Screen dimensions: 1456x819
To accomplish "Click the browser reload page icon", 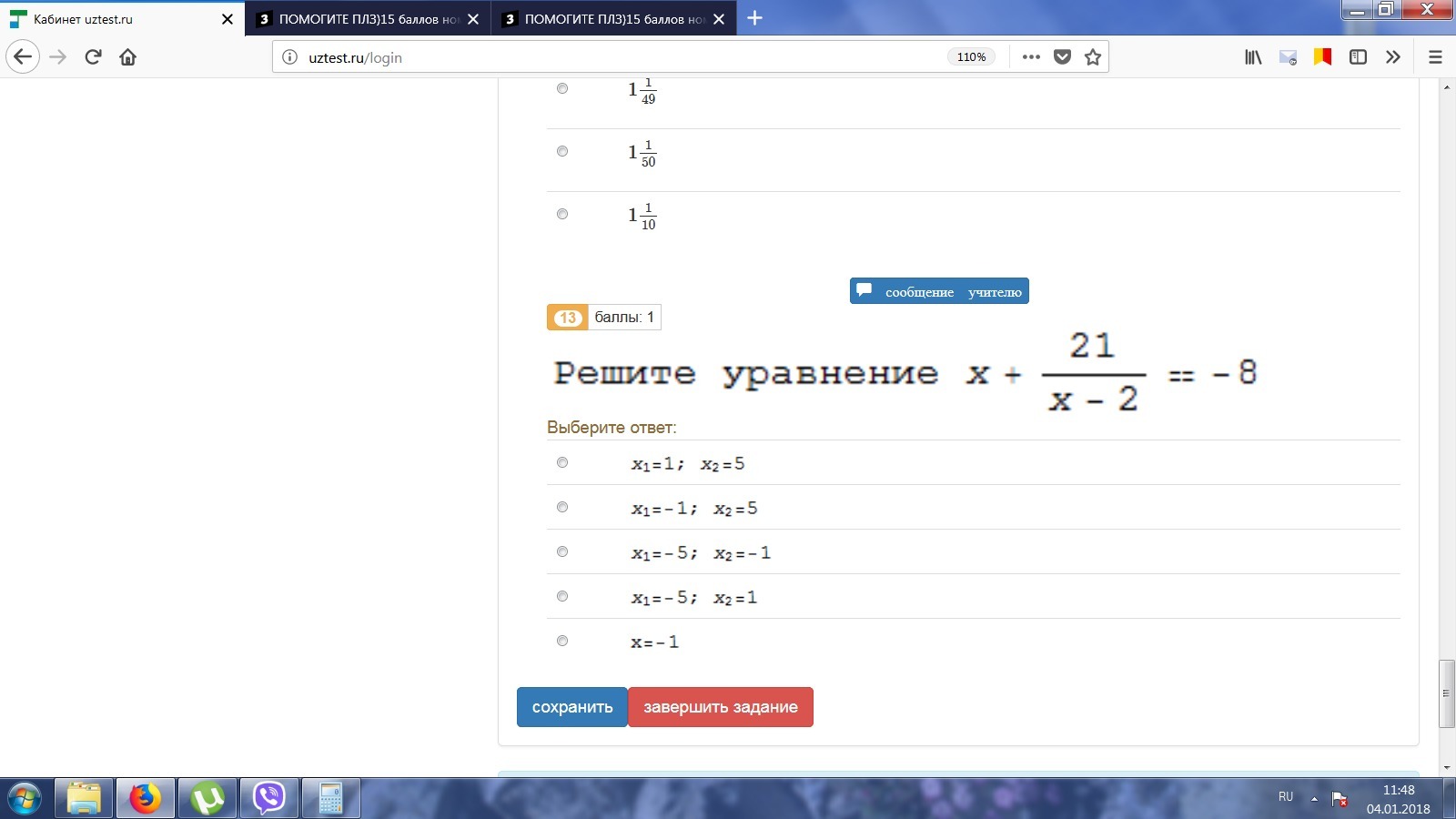I will click(x=93, y=57).
